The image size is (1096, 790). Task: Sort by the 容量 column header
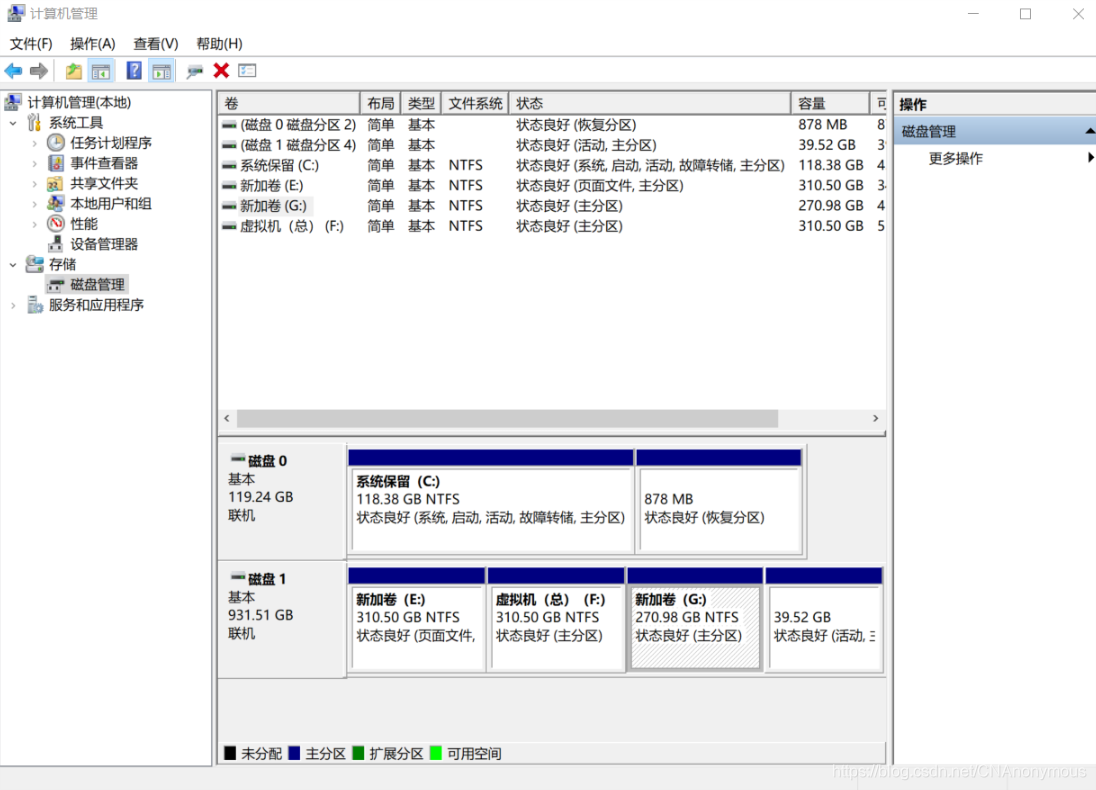[830, 103]
